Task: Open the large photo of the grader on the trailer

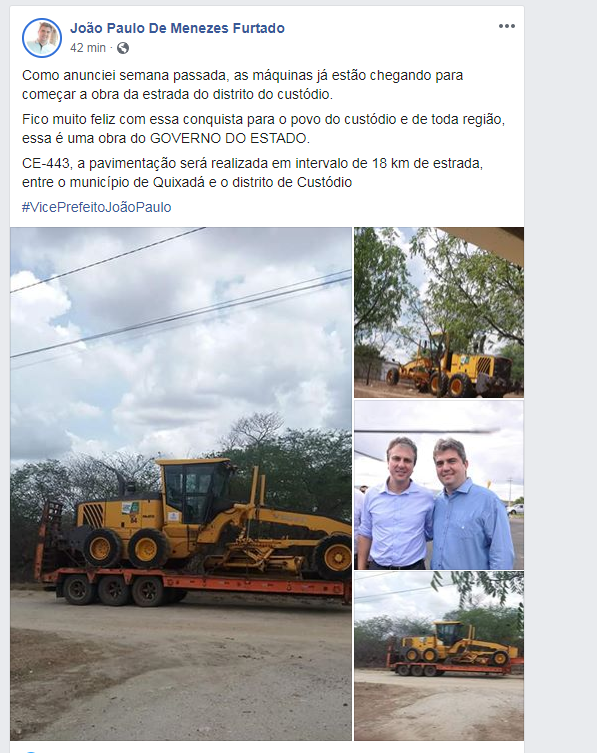Action: pyautogui.click(x=181, y=484)
